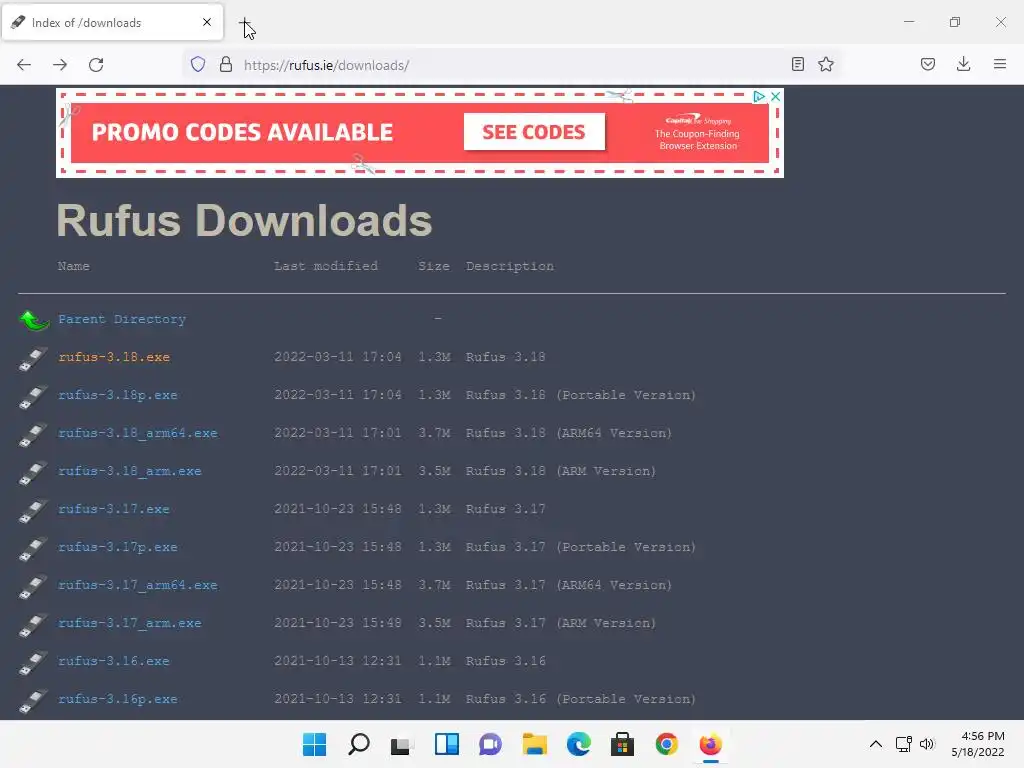Click the USB icon beside rufus-3.18_arm64.exe

pyautogui.click(x=33, y=434)
